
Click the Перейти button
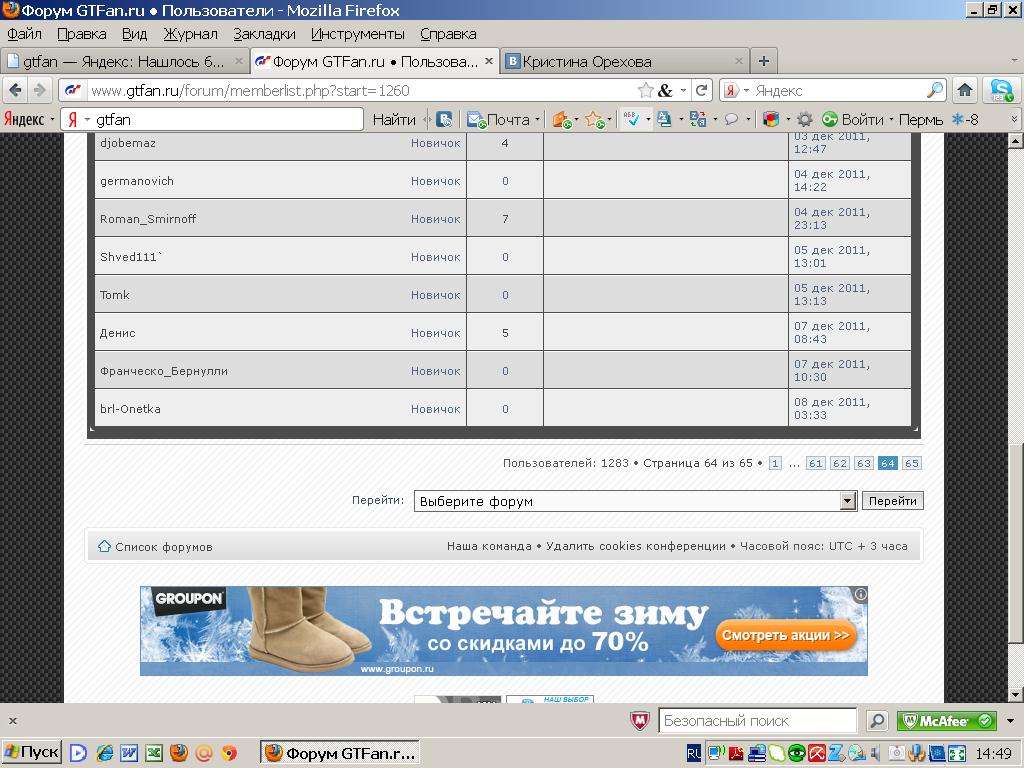[892, 501]
